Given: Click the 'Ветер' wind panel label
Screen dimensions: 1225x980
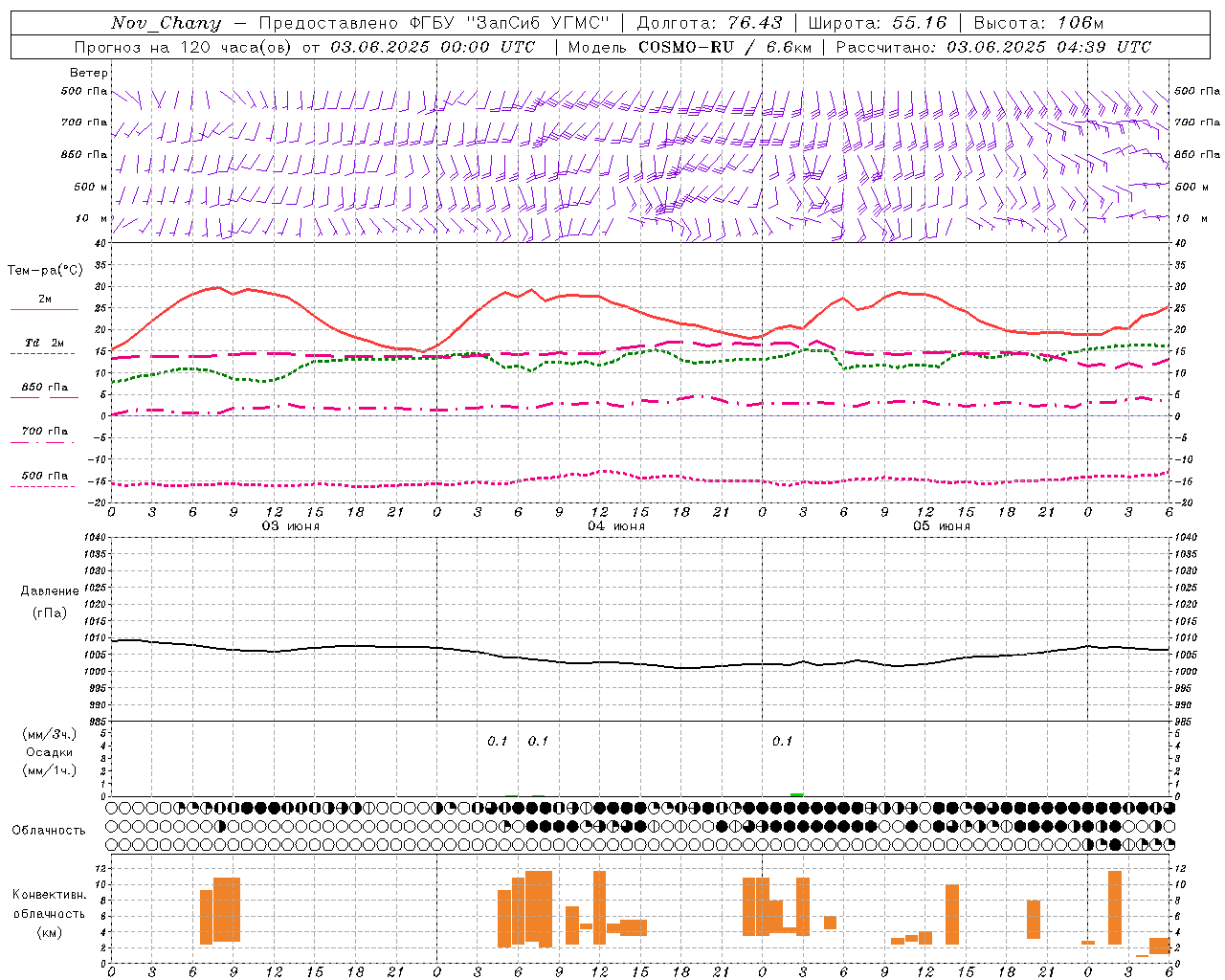Looking at the screenshot, I should tap(89, 73).
